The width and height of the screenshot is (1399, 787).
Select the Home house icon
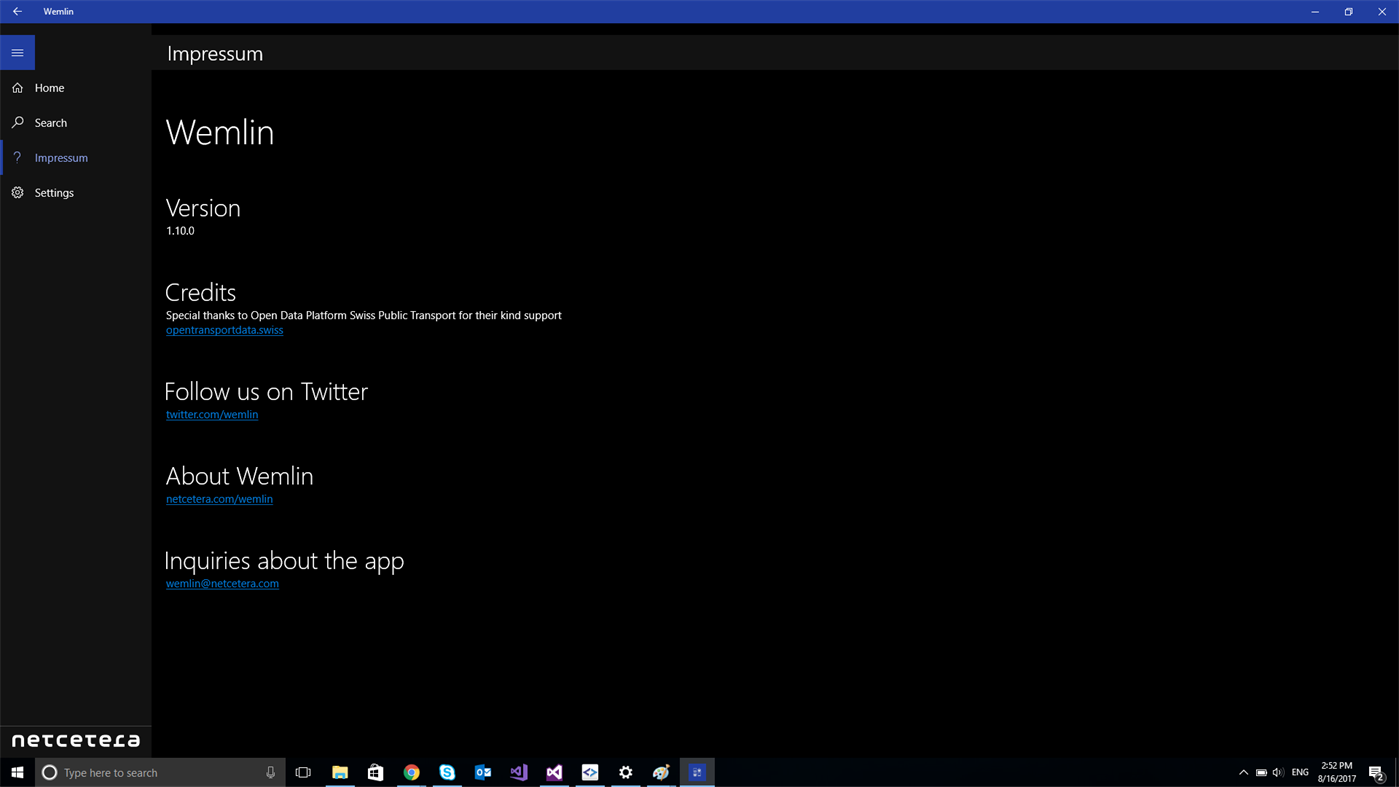tap(16, 87)
